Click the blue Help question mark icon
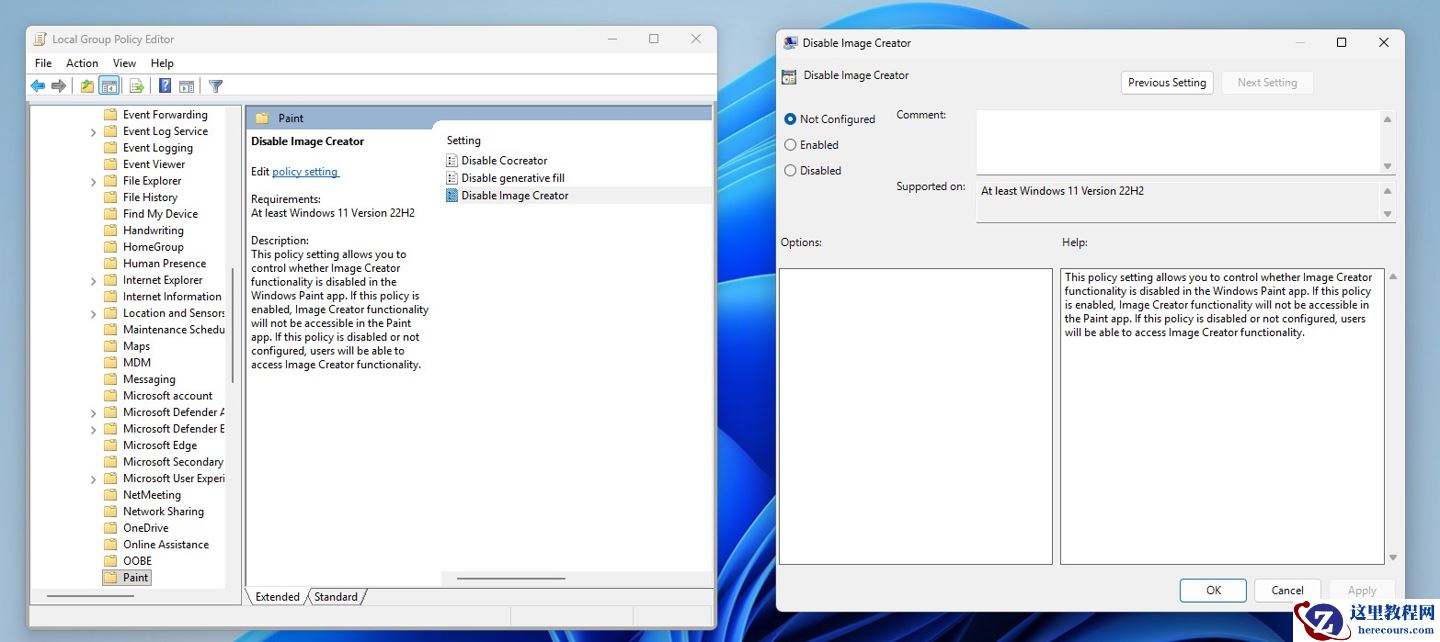Viewport: 1440px width, 642px height. (x=164, y=86)
